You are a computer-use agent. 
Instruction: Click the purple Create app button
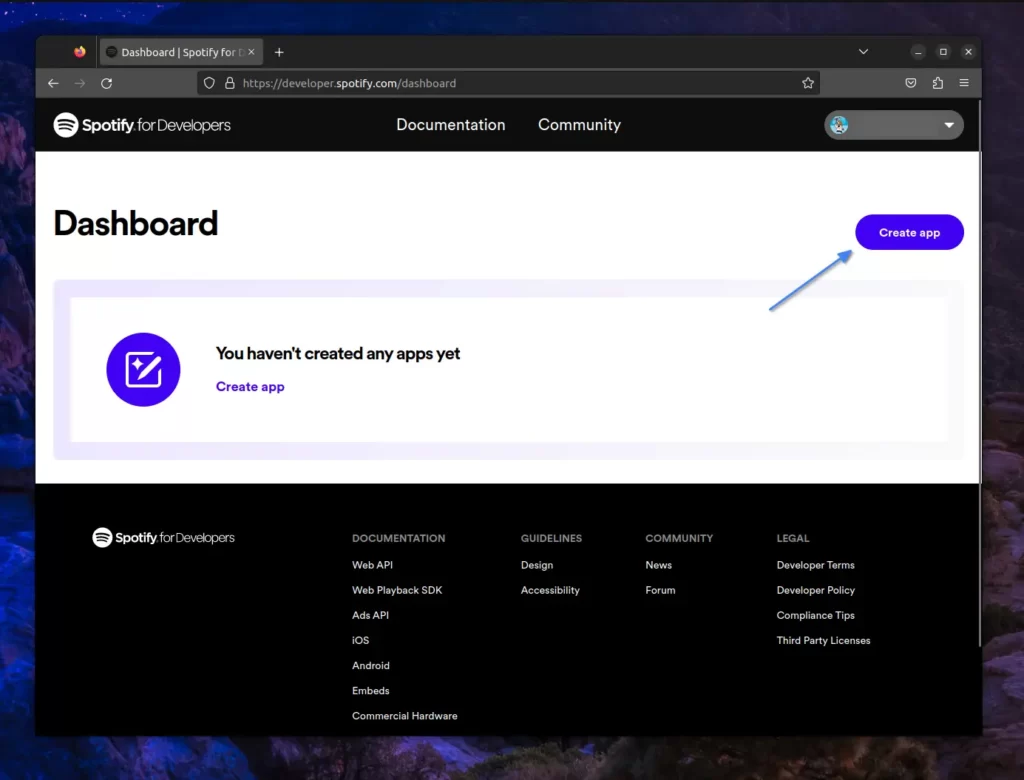909,233
